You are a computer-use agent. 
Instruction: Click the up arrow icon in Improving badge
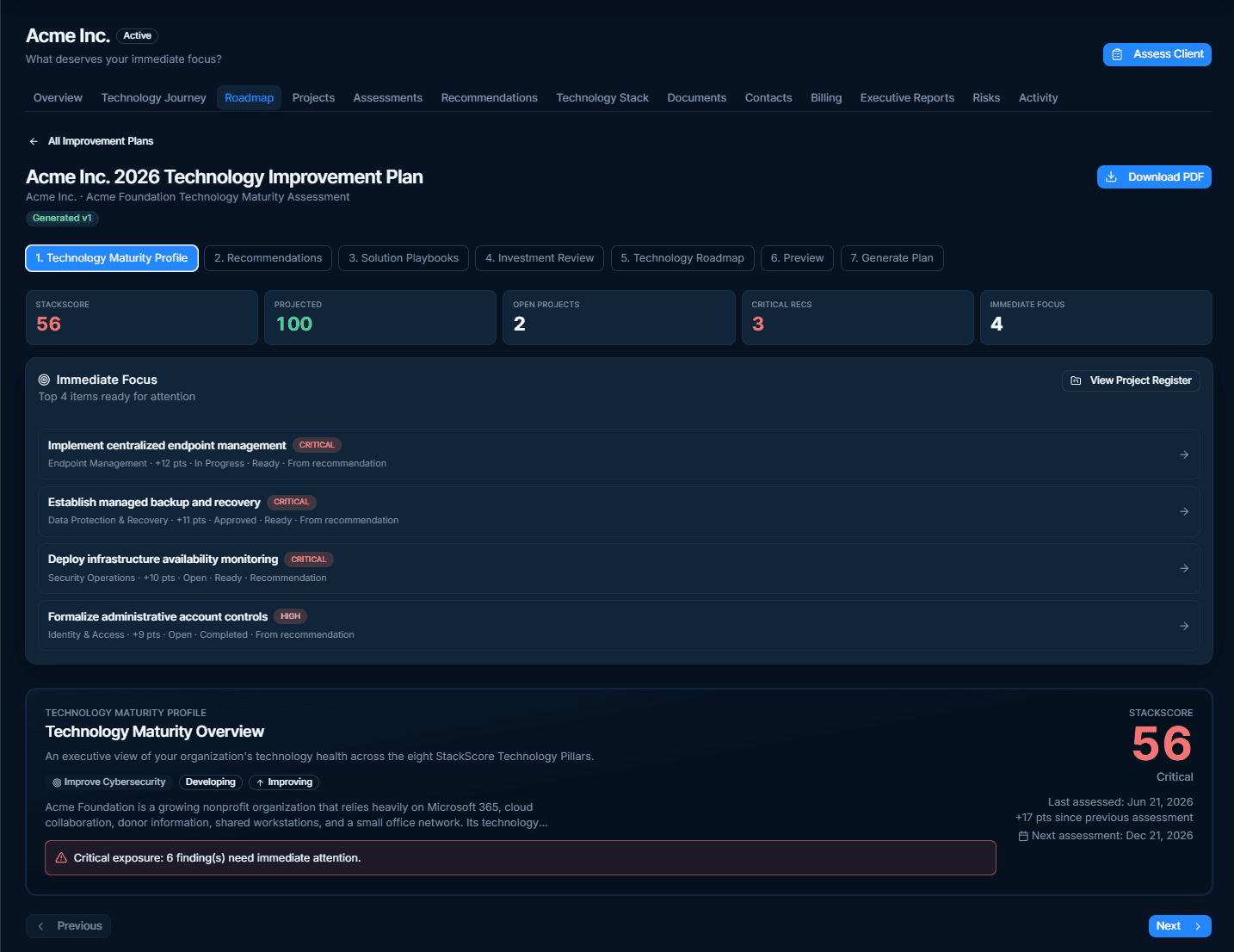[x=260, y=782]
